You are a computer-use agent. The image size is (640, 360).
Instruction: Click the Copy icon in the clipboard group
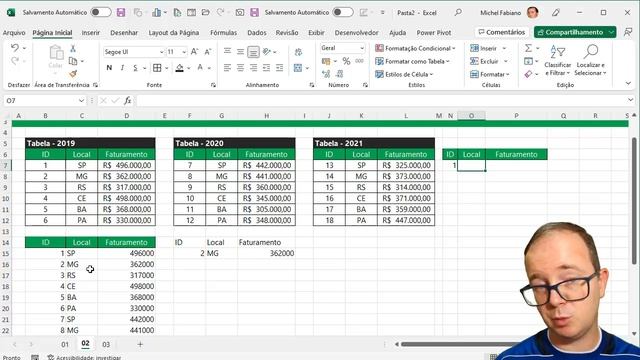[73, 61]
